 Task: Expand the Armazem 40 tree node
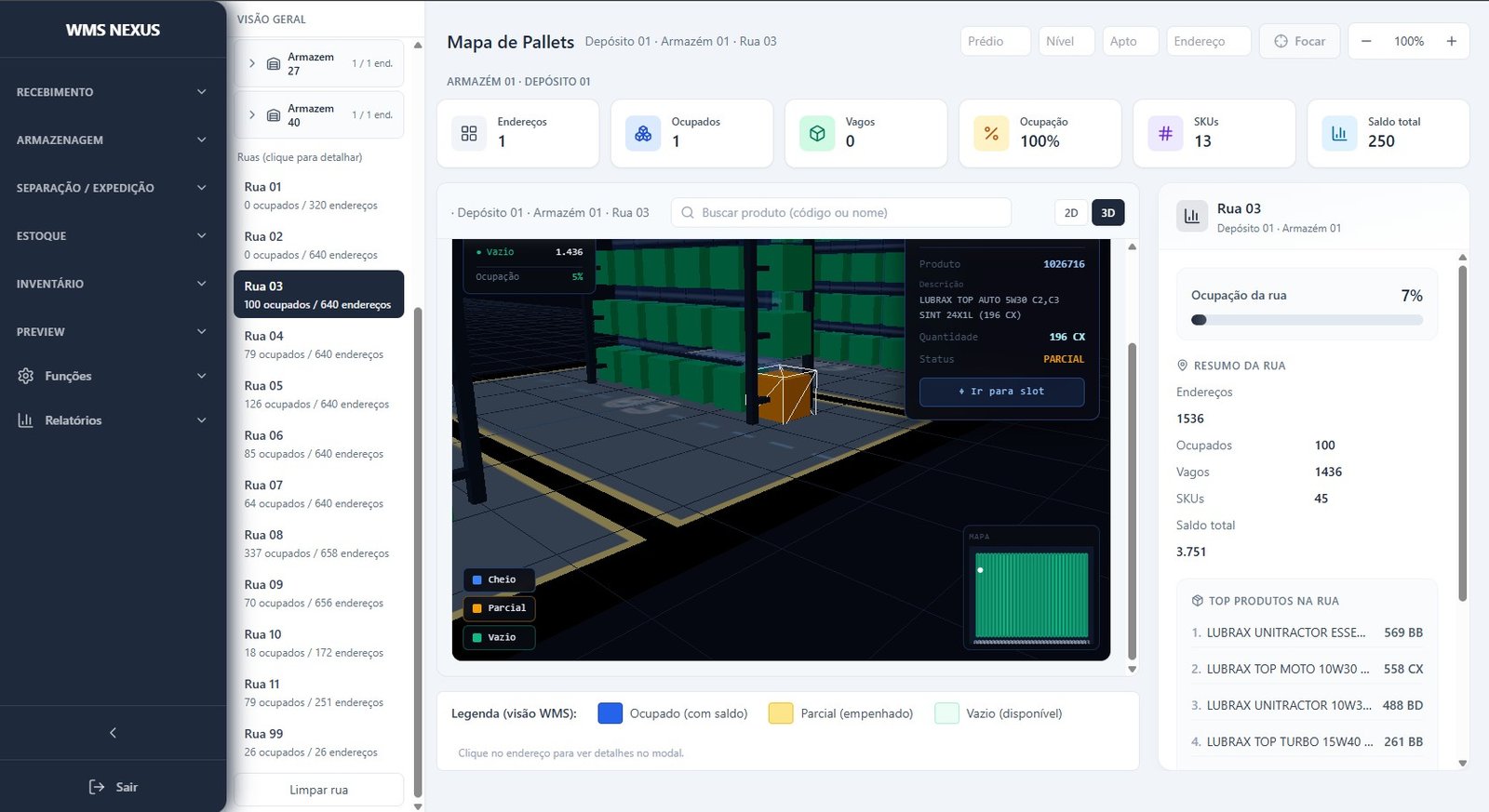252,115
